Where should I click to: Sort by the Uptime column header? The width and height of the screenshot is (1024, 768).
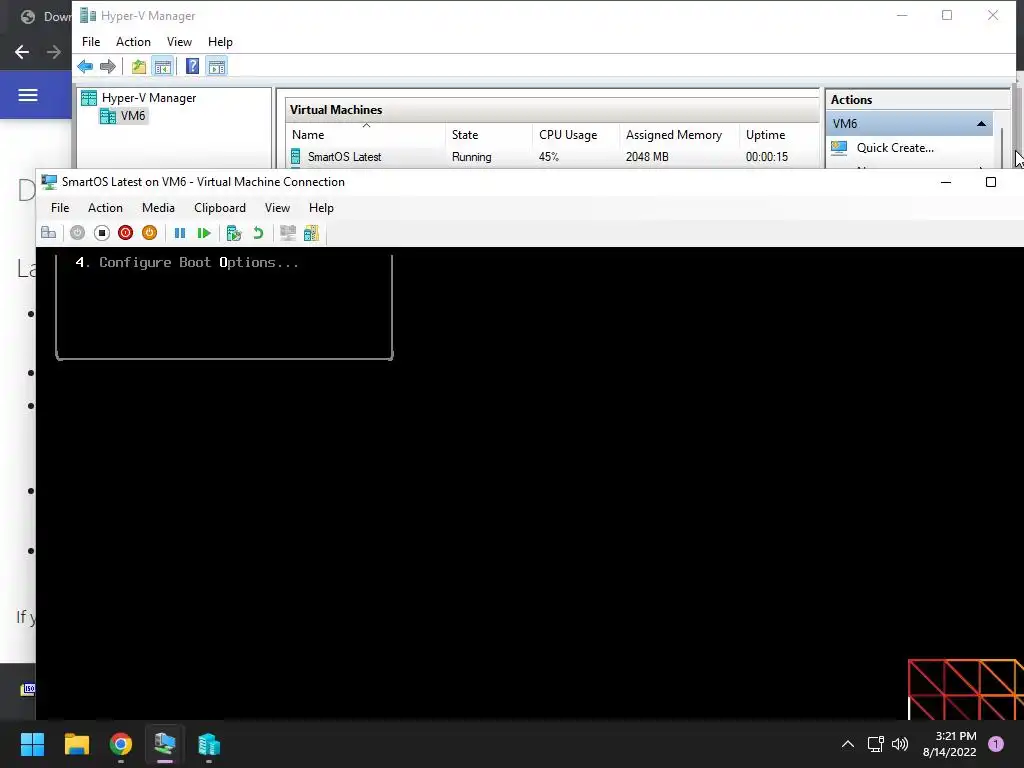click(x=778, y=135)
